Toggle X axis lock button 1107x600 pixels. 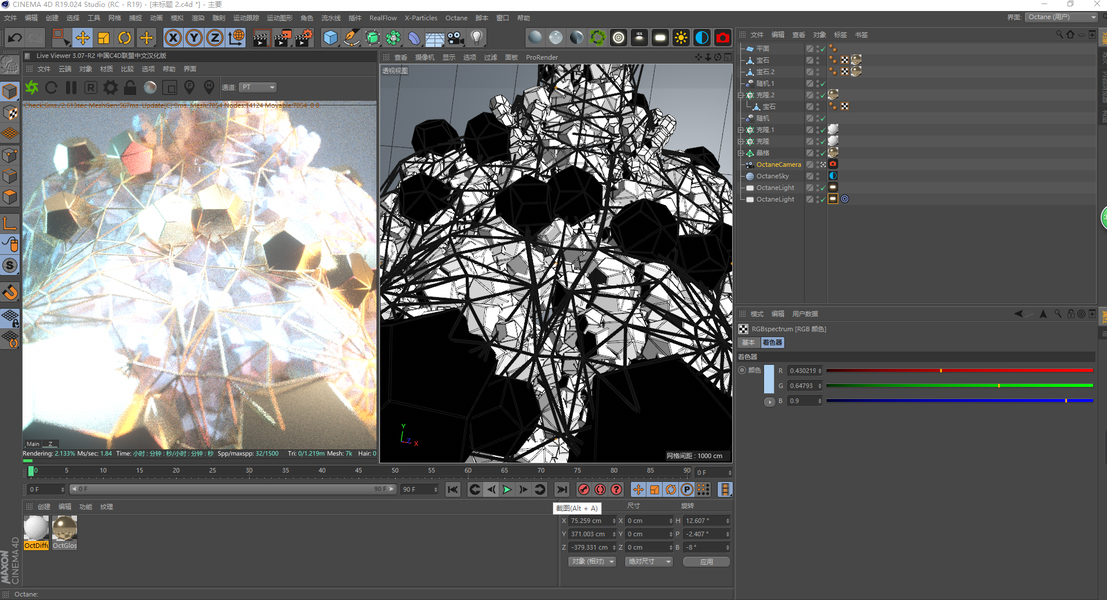pos(173,37)
